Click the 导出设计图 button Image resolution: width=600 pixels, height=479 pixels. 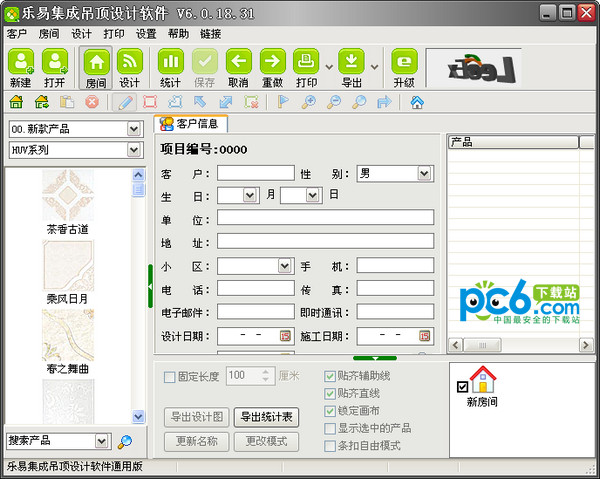(197, 416)
